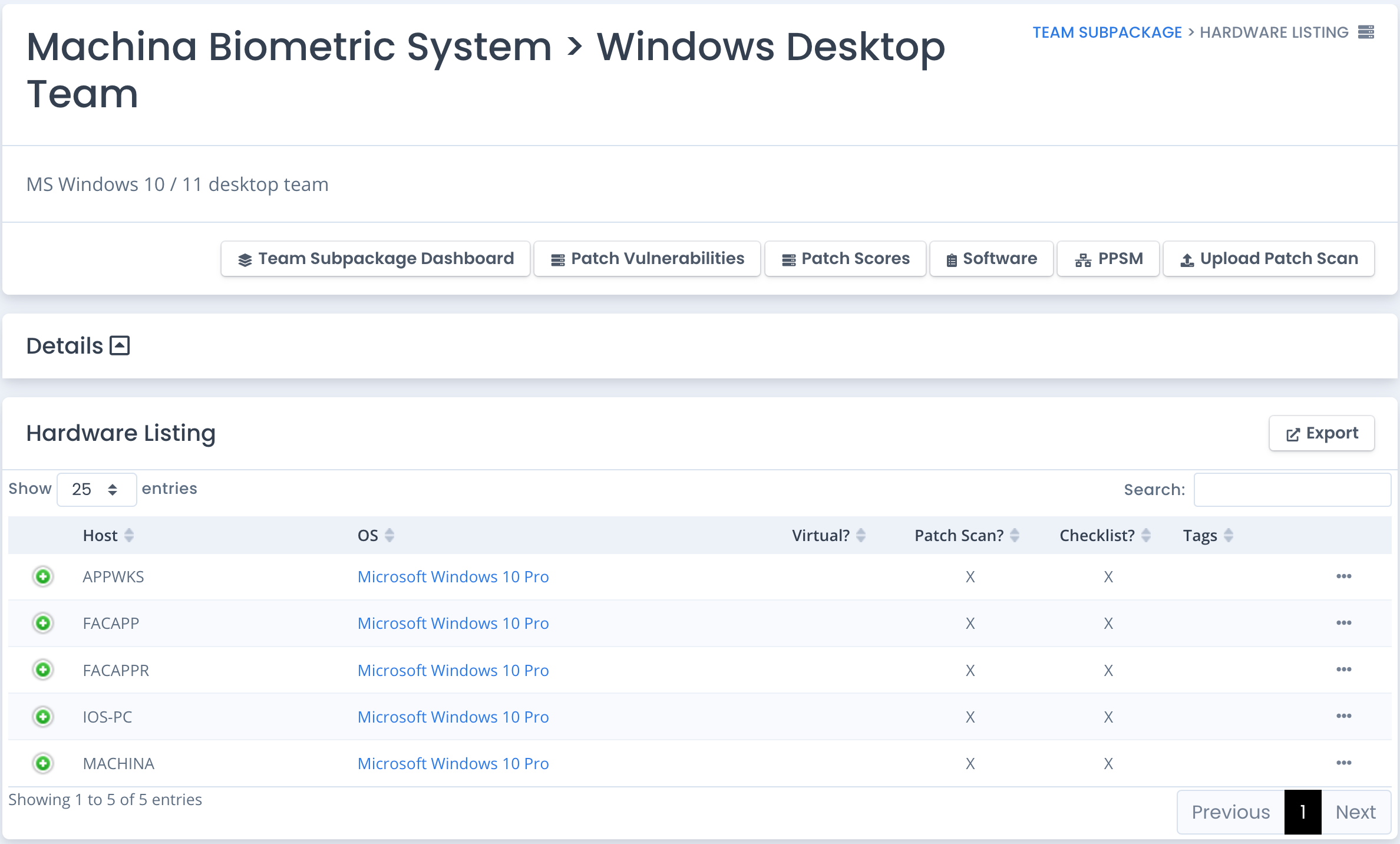Click the FACAPPR host name
This screenshot has height=844, width=1400.
pyautogui.click(x=115, y=670)
